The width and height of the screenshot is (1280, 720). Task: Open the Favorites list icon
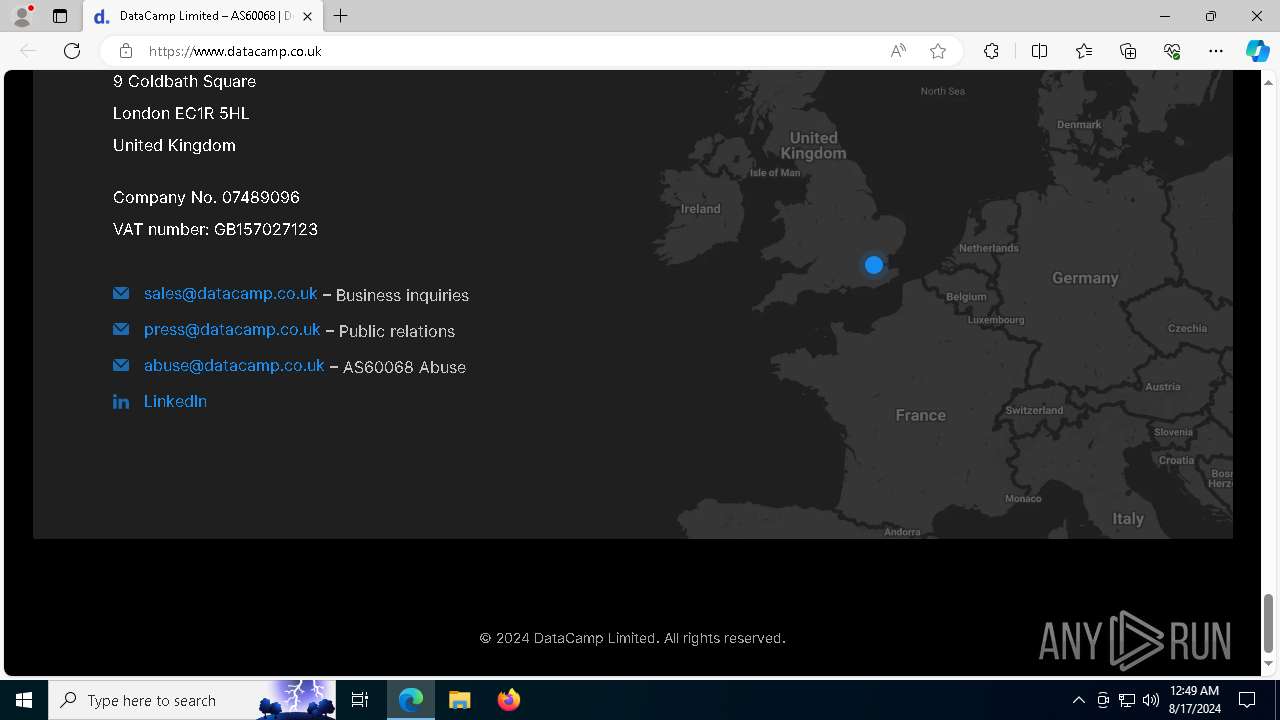1084,51
